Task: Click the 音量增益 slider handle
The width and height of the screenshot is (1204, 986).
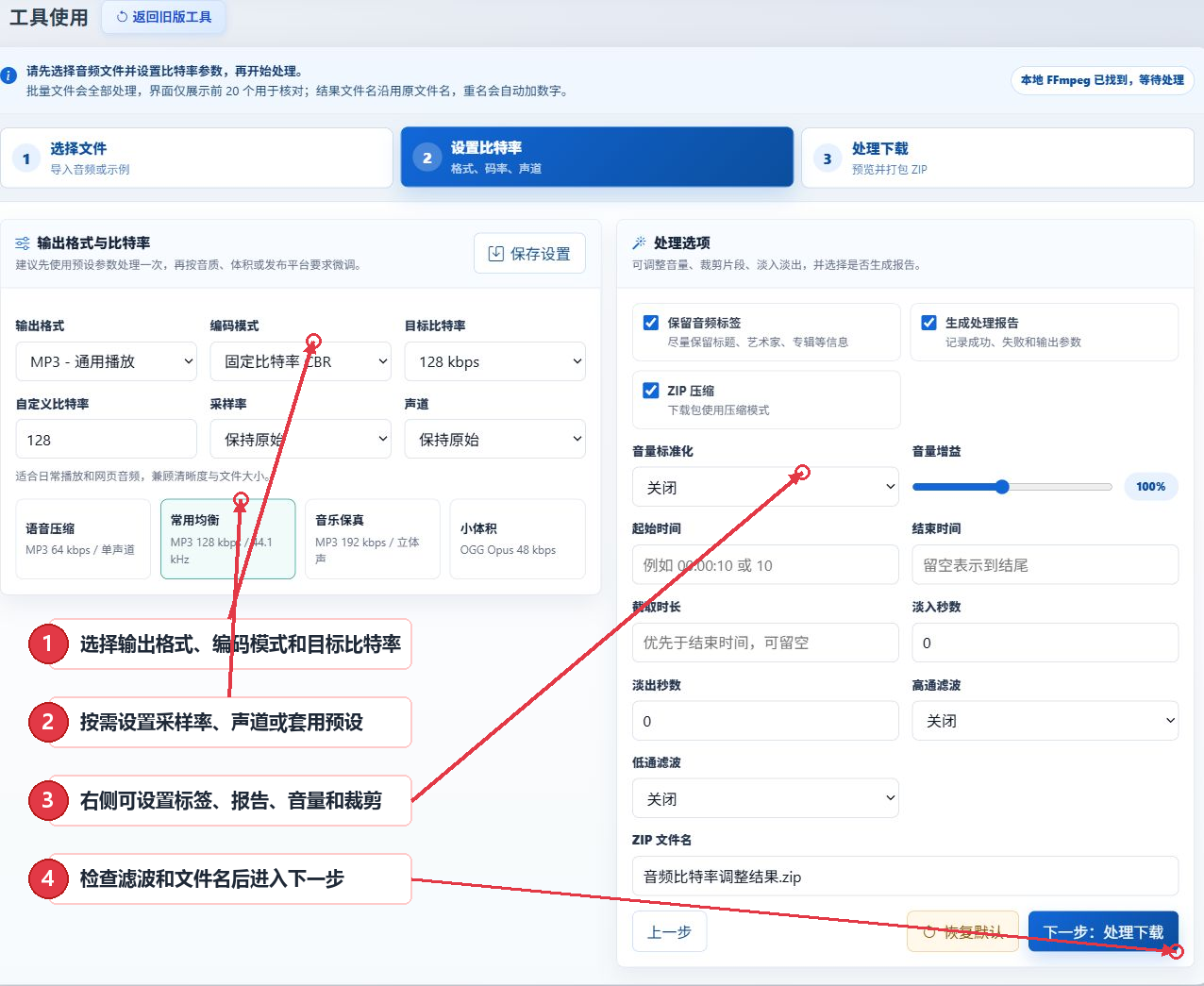Action: pos(1002,487)
